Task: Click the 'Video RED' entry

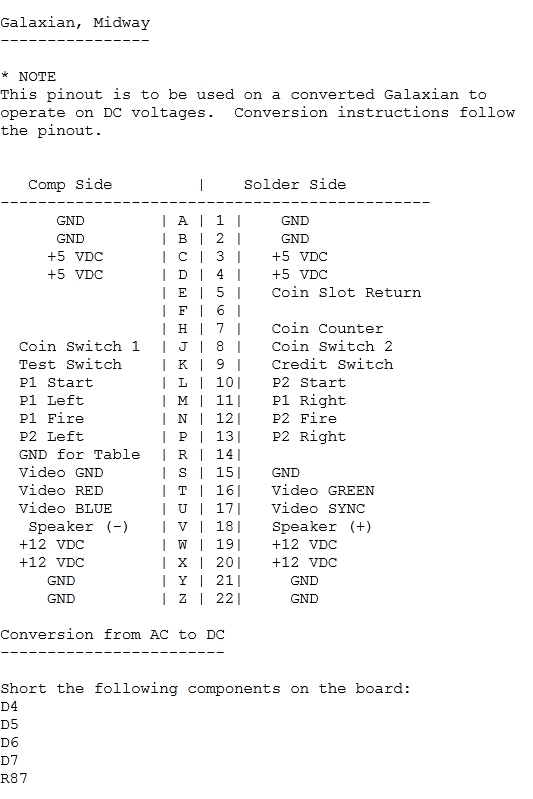Action: [x=61, y=491]
